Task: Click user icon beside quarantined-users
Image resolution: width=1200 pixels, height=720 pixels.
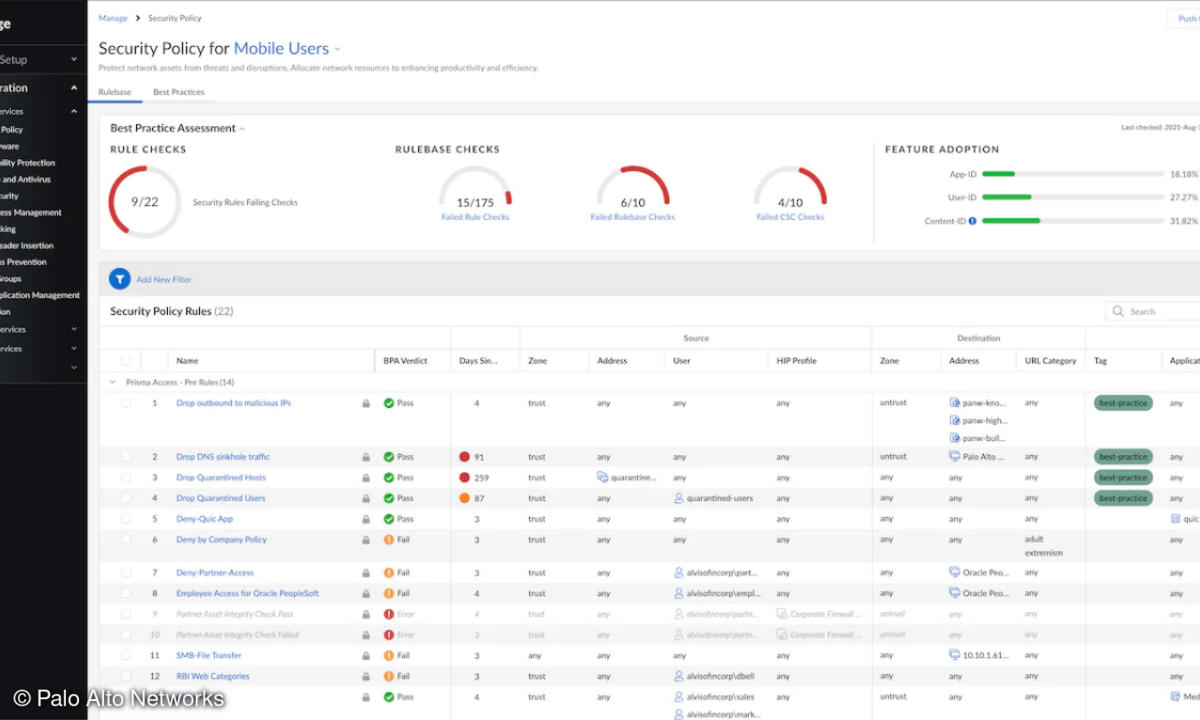Action: coord(679,498)
